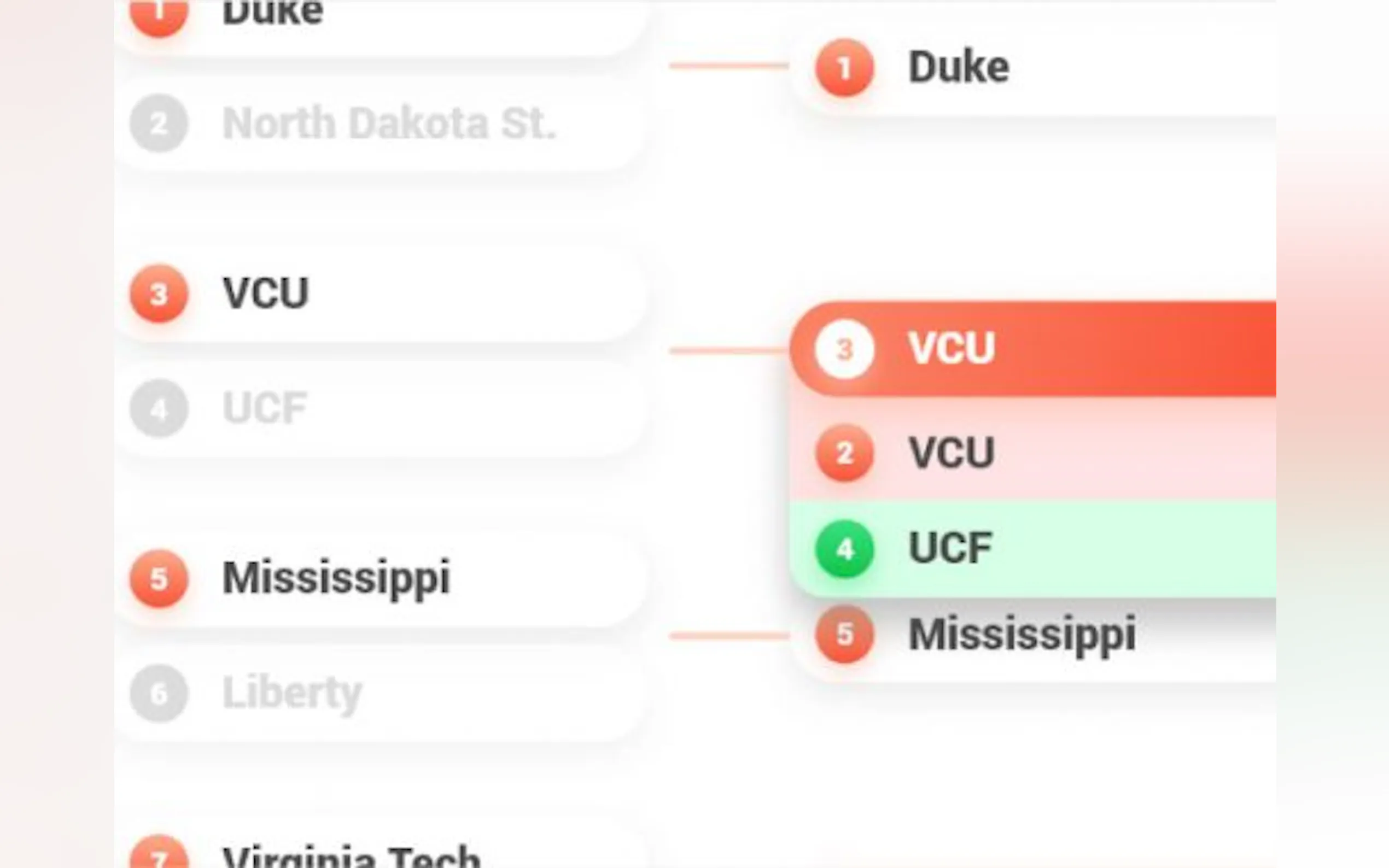Viewport: 1389px width, 868px height.
Task: Click seed 1 badge beside second-round Duke
Action: tap(844, 68)
